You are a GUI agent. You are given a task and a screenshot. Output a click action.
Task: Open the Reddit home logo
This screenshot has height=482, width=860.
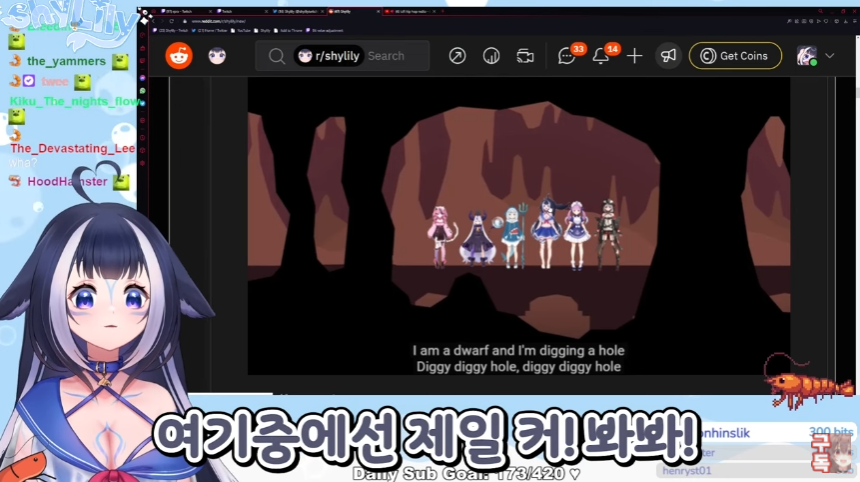click(x=179, y=55)
